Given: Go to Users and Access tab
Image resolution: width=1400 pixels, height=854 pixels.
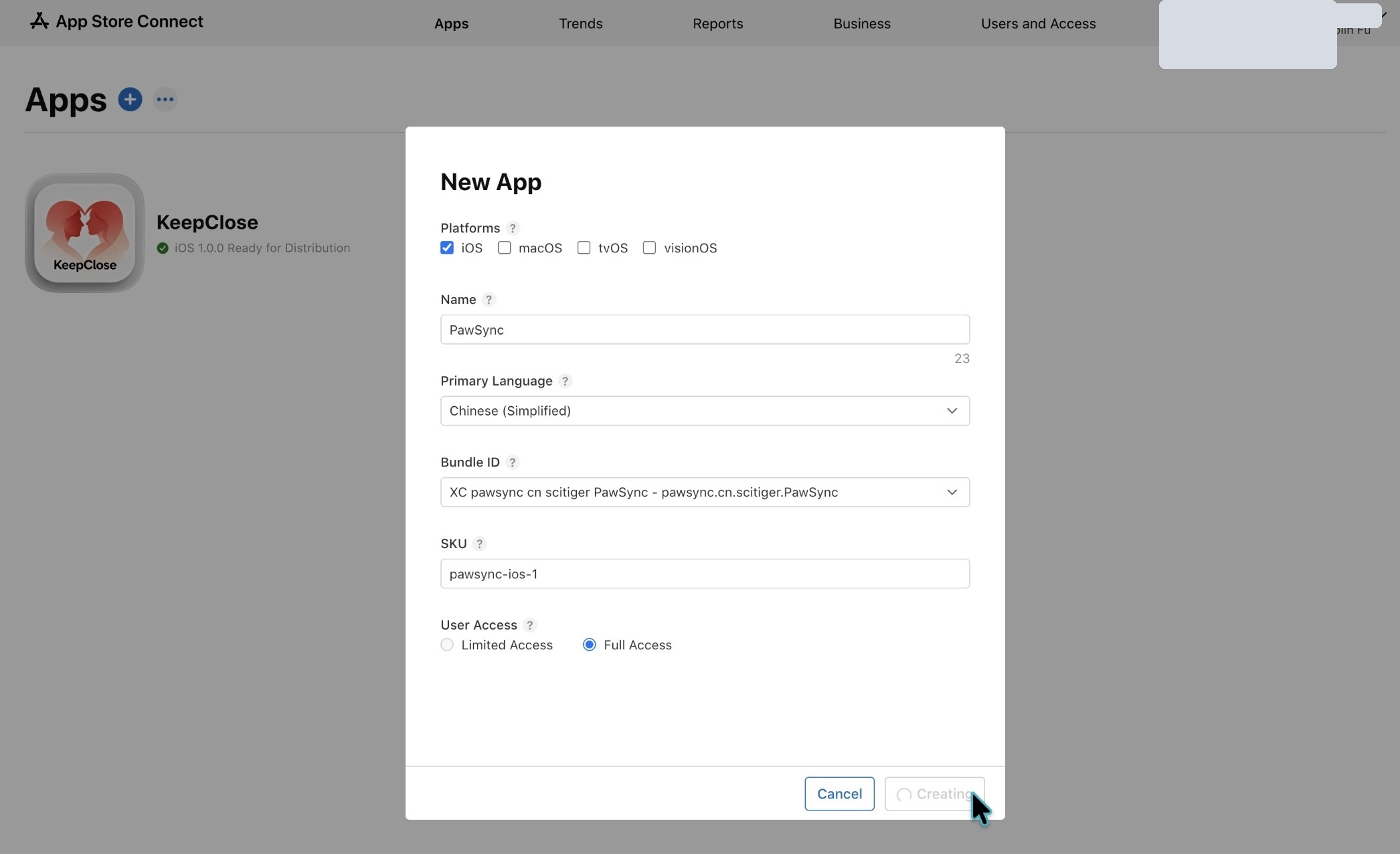Looking at the screenshot, I should point(1039,23).
